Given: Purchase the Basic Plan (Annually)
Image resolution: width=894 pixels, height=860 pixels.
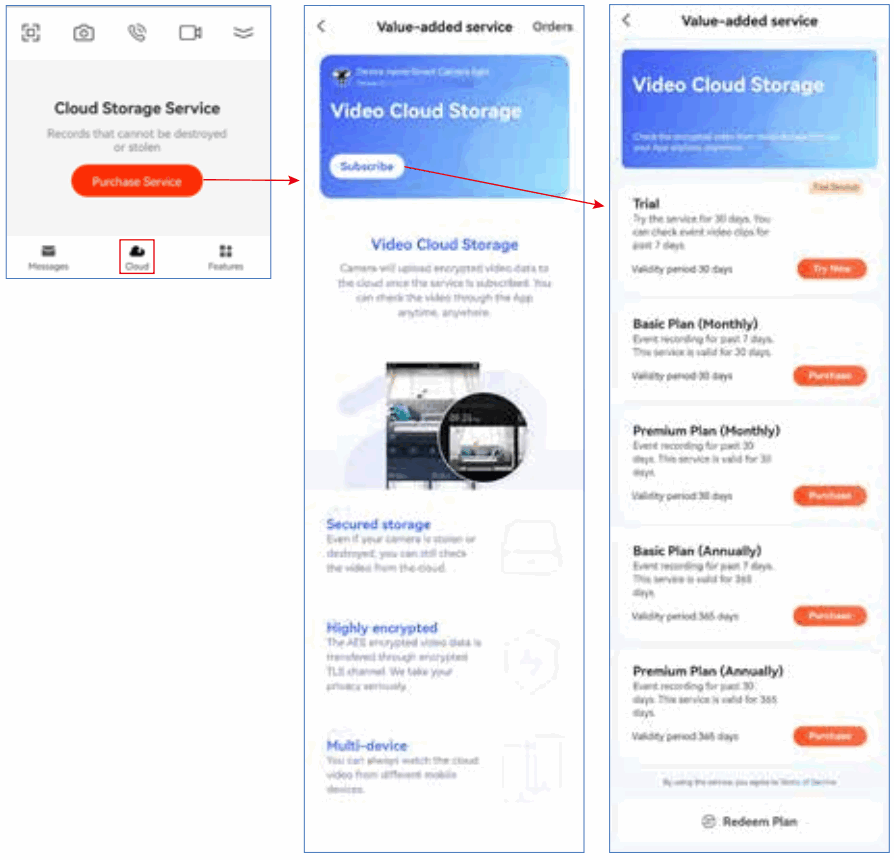Looking at the screenshot, I should pos(830,616).
